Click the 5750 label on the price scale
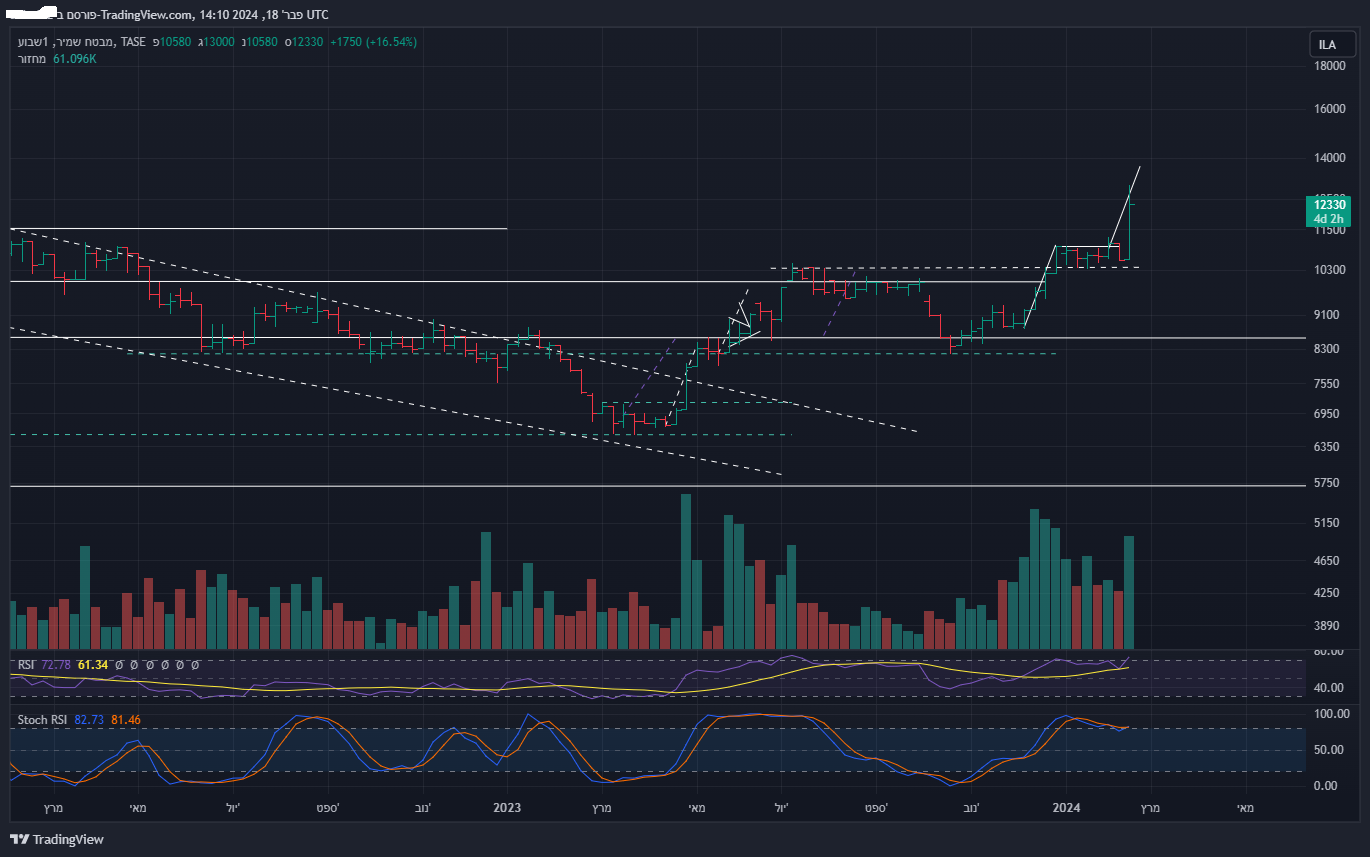The height and width of the screenshot is (857, 1370). coord(1327,483)
